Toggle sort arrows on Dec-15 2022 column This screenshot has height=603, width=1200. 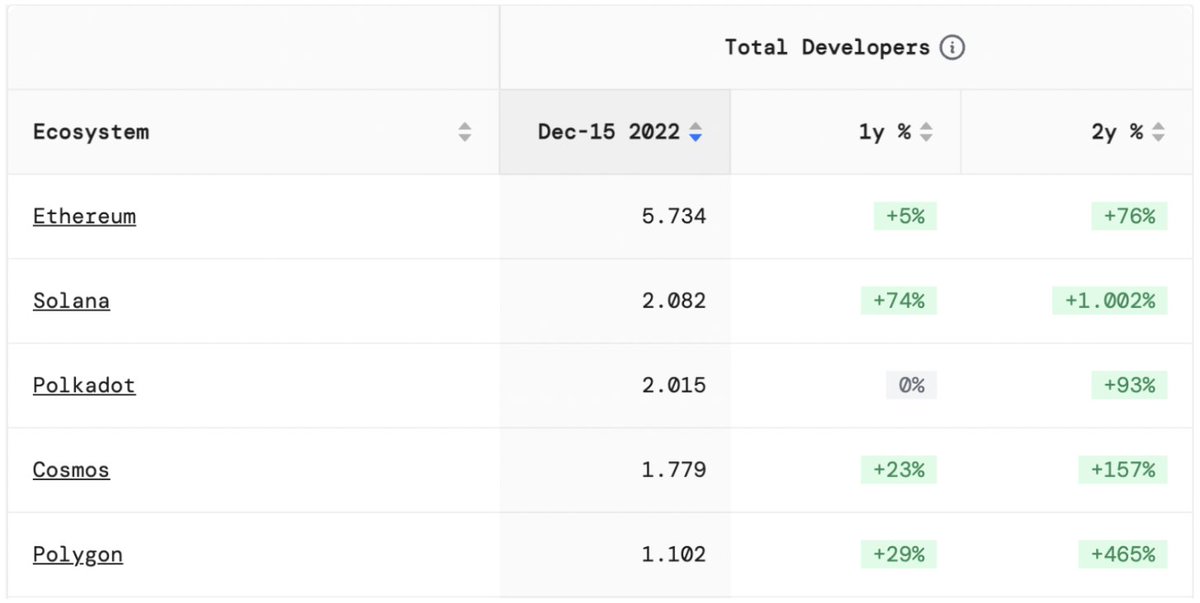point(696,132)
